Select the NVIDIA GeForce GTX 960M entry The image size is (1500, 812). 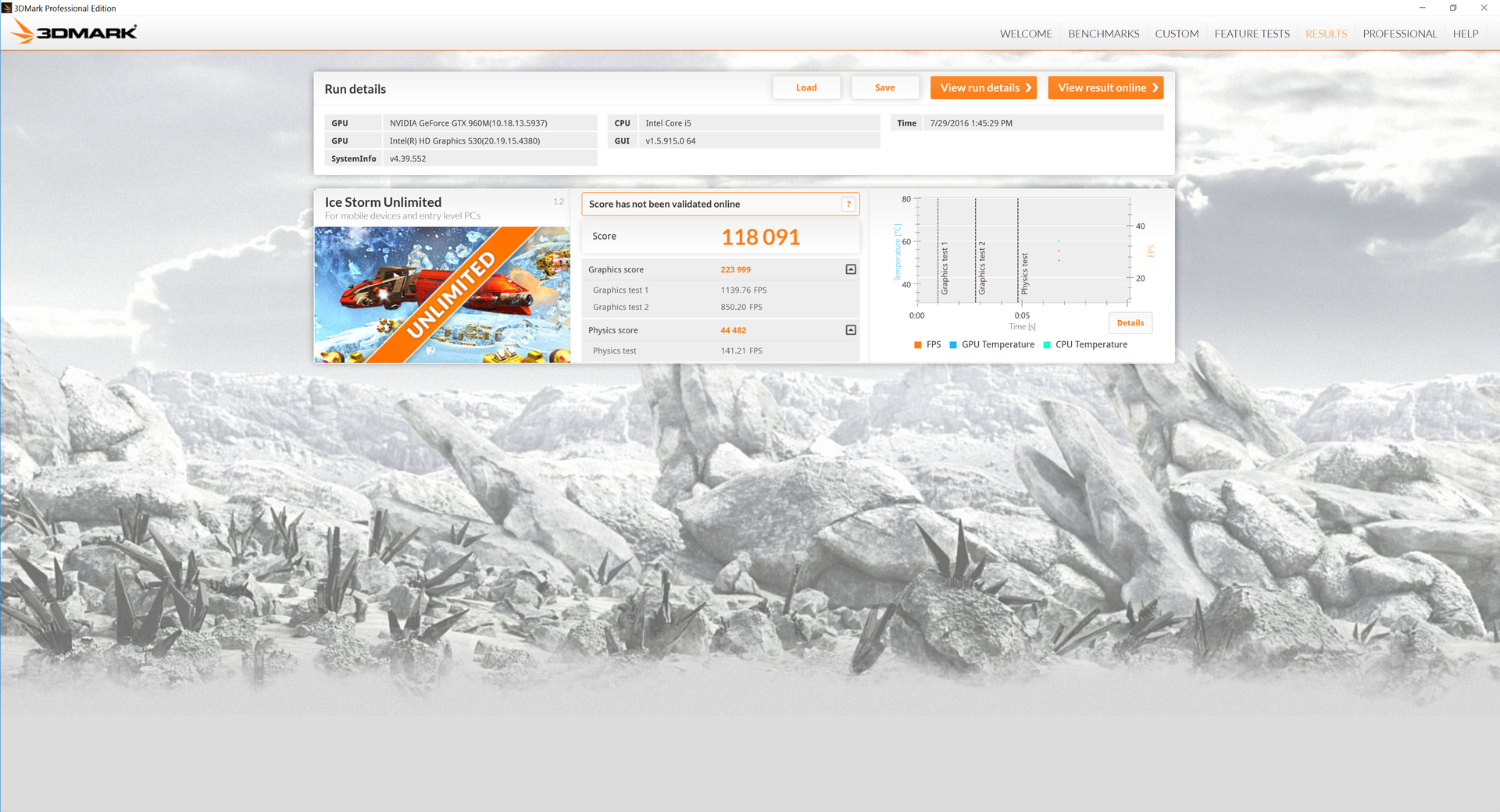tap(490, 123)
